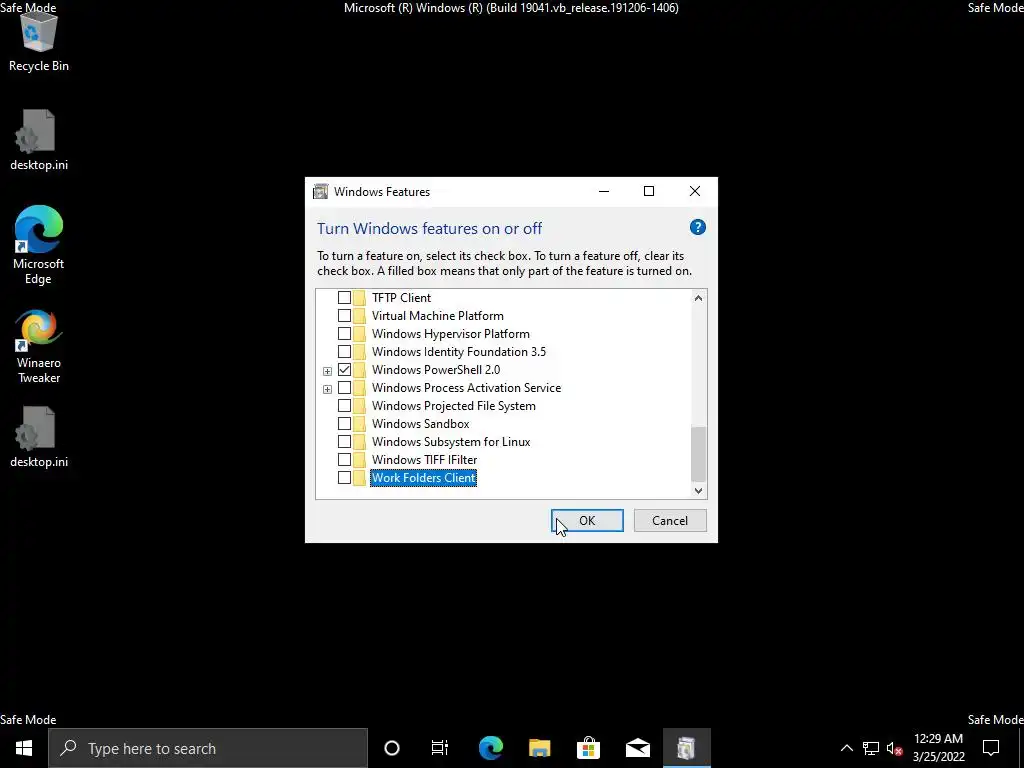Select the Windows Subsystem for Linux label

451,442
